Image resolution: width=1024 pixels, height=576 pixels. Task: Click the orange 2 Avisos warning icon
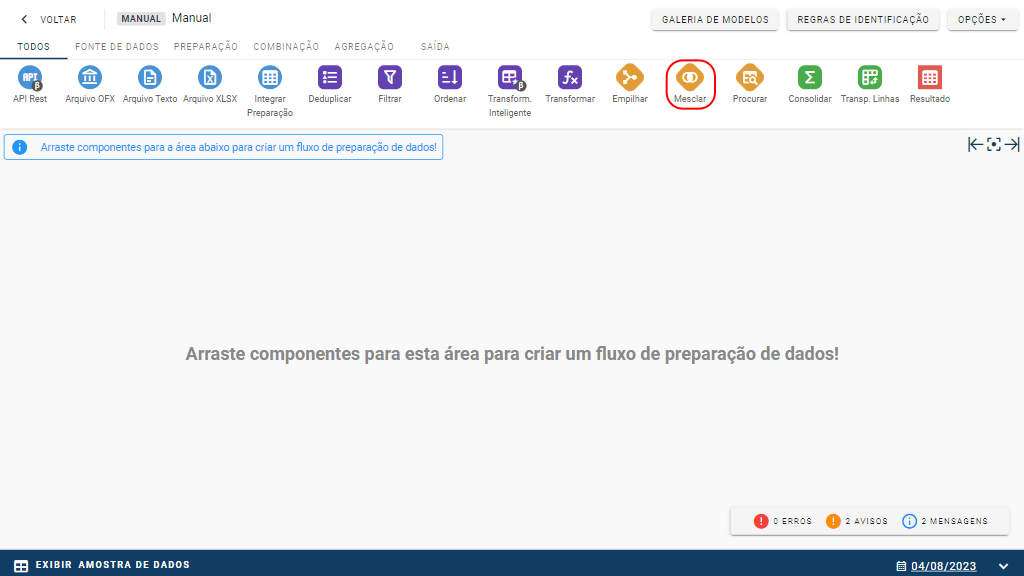click(x=833, y=521)
